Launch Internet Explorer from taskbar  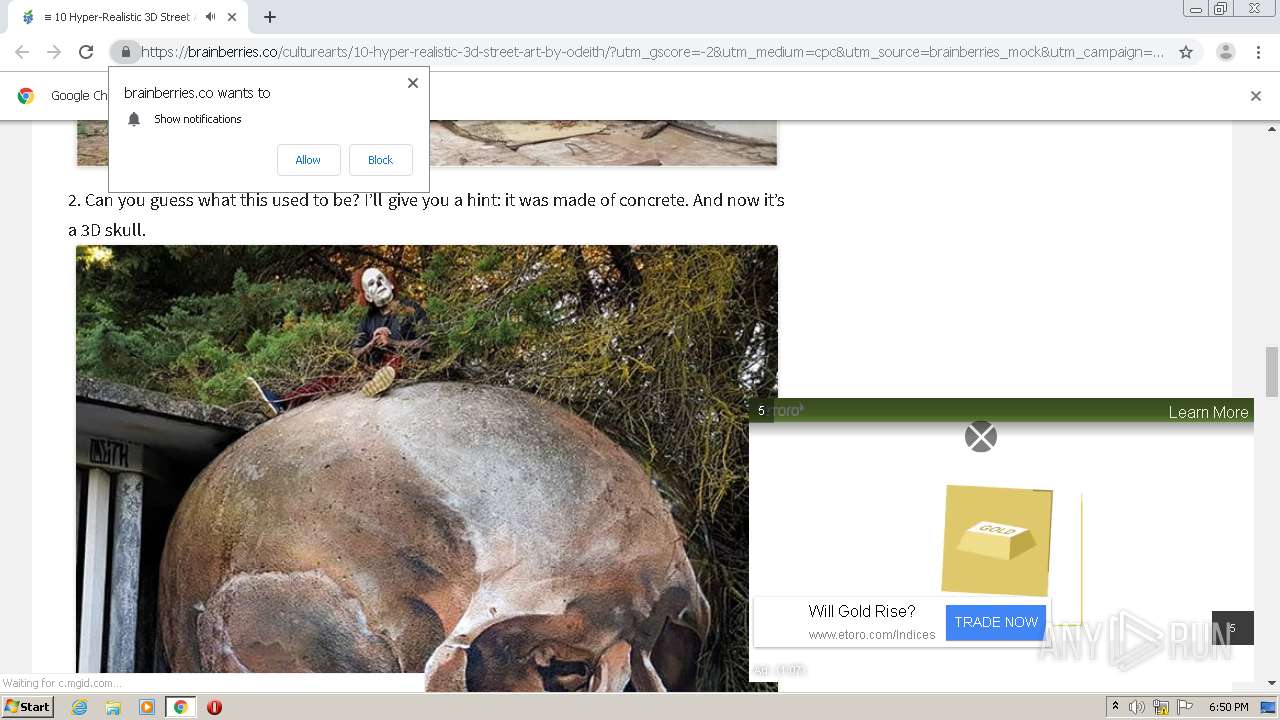coord(79,707)
